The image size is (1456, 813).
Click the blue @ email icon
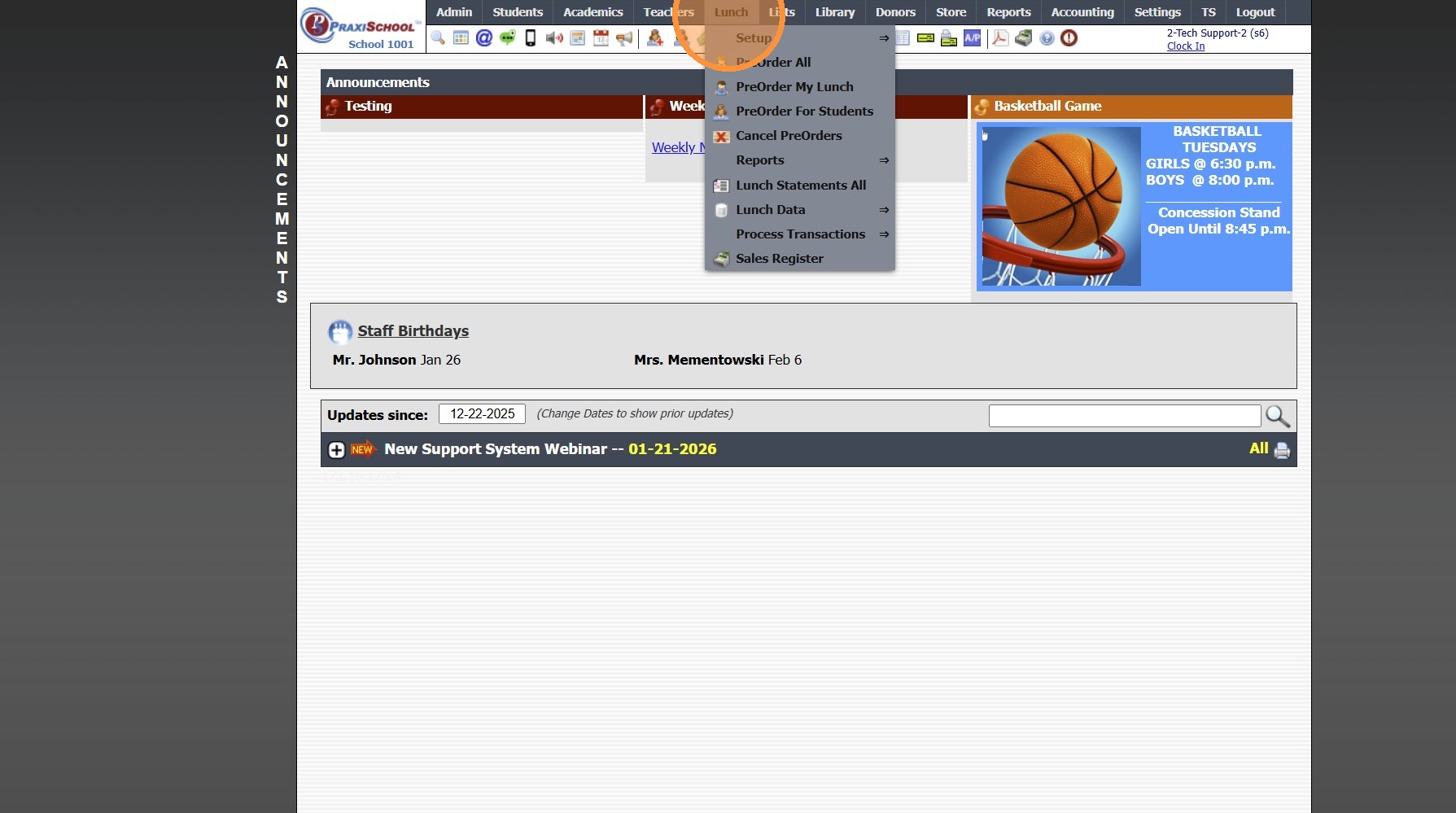click(484, 37)
